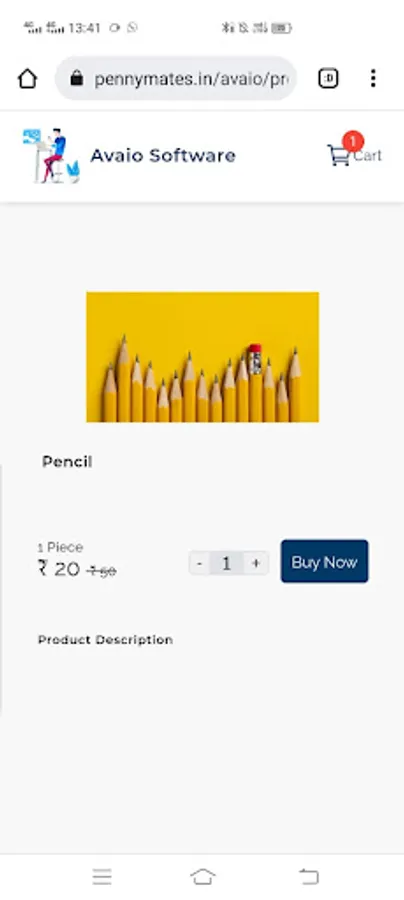Tap the pennymates.in URL address bar

pos(176,79)
